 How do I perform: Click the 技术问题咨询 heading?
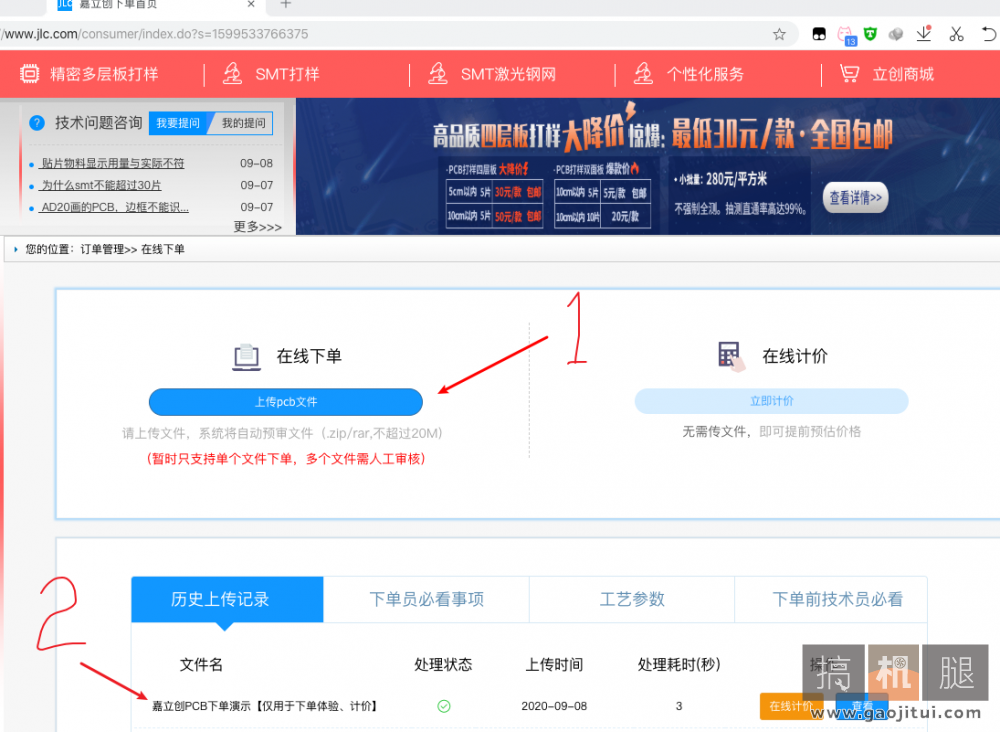pos(98,122)
